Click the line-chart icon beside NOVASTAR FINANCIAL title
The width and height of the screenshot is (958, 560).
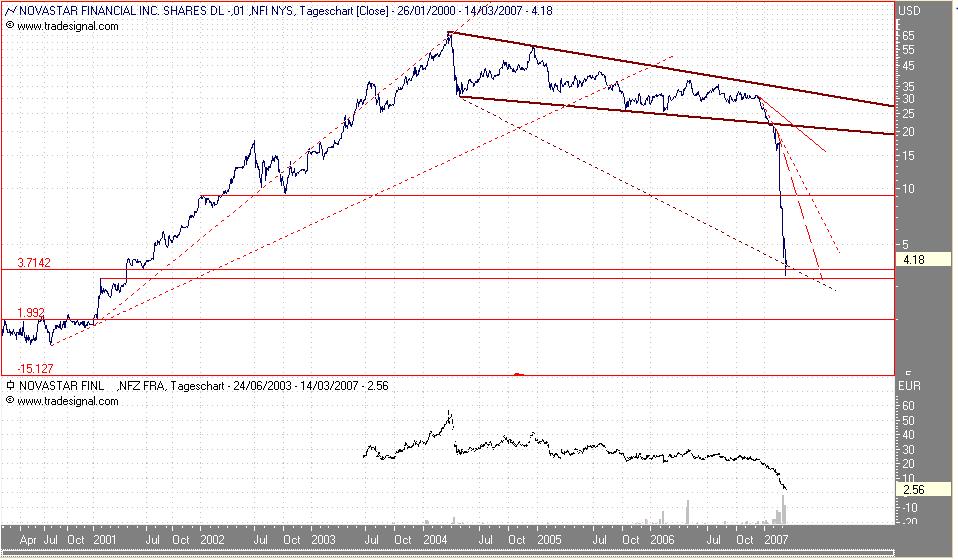[10, 10]
